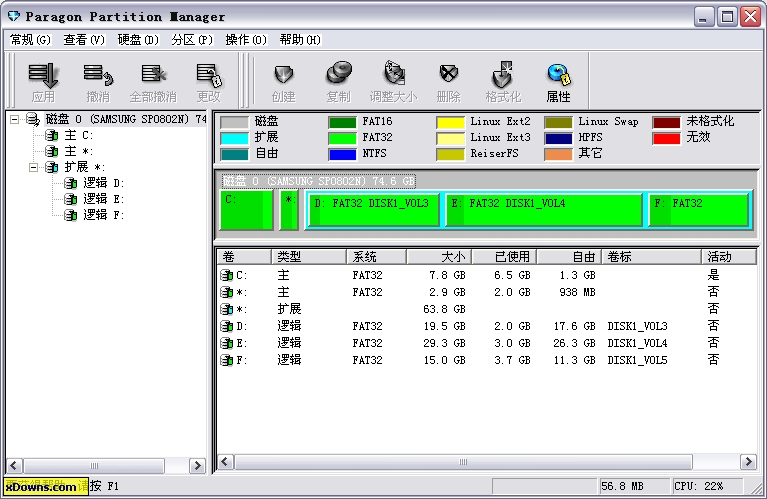This screenshot has height=499, width=767.
Task: Click the volume icon of row E: in table
Action: [226, 343]
